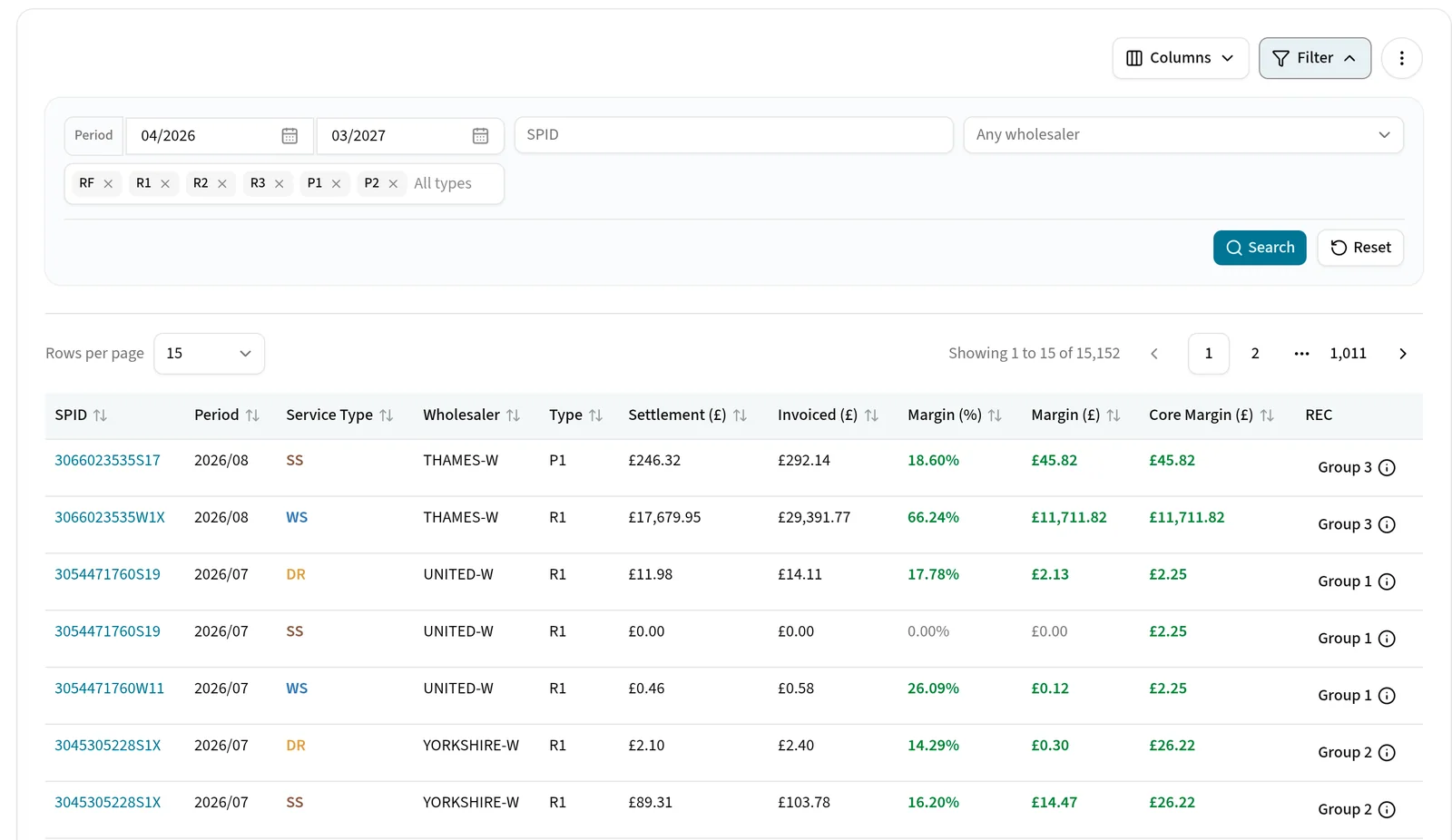
Task: Click margin value 66.24%
Action: tap(933, 518)
